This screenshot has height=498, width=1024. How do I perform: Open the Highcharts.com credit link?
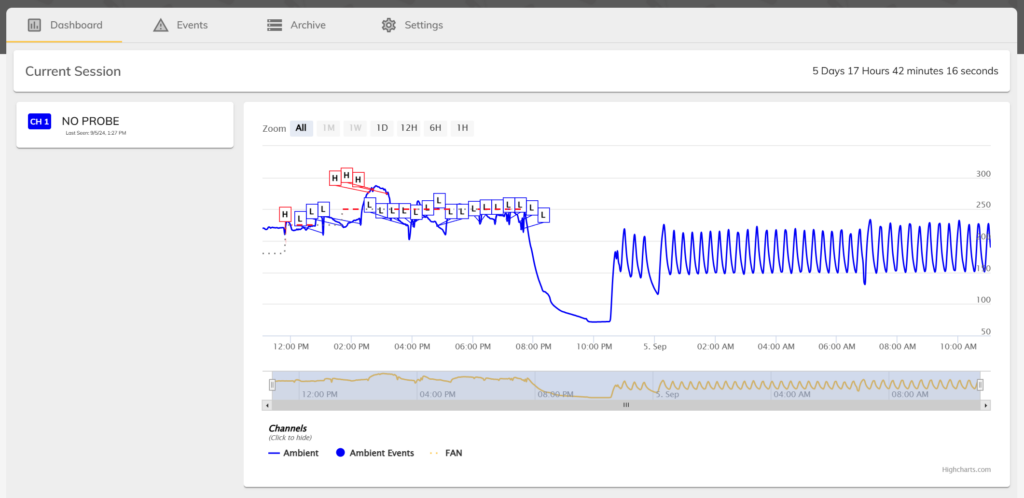(965, 469)
